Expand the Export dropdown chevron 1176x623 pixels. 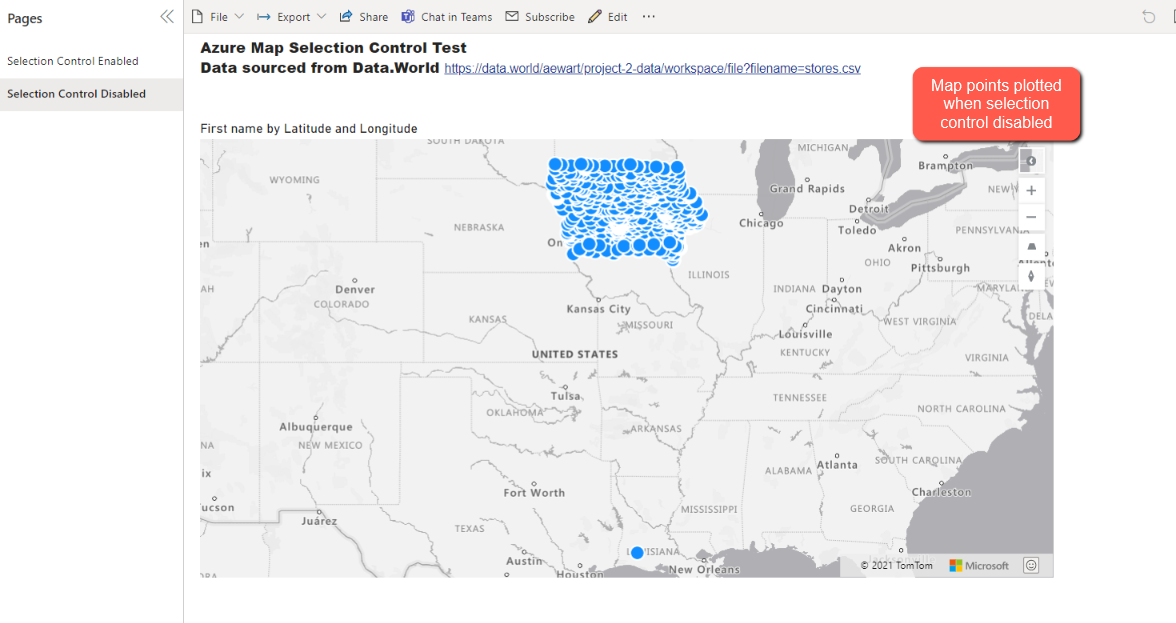321,16
